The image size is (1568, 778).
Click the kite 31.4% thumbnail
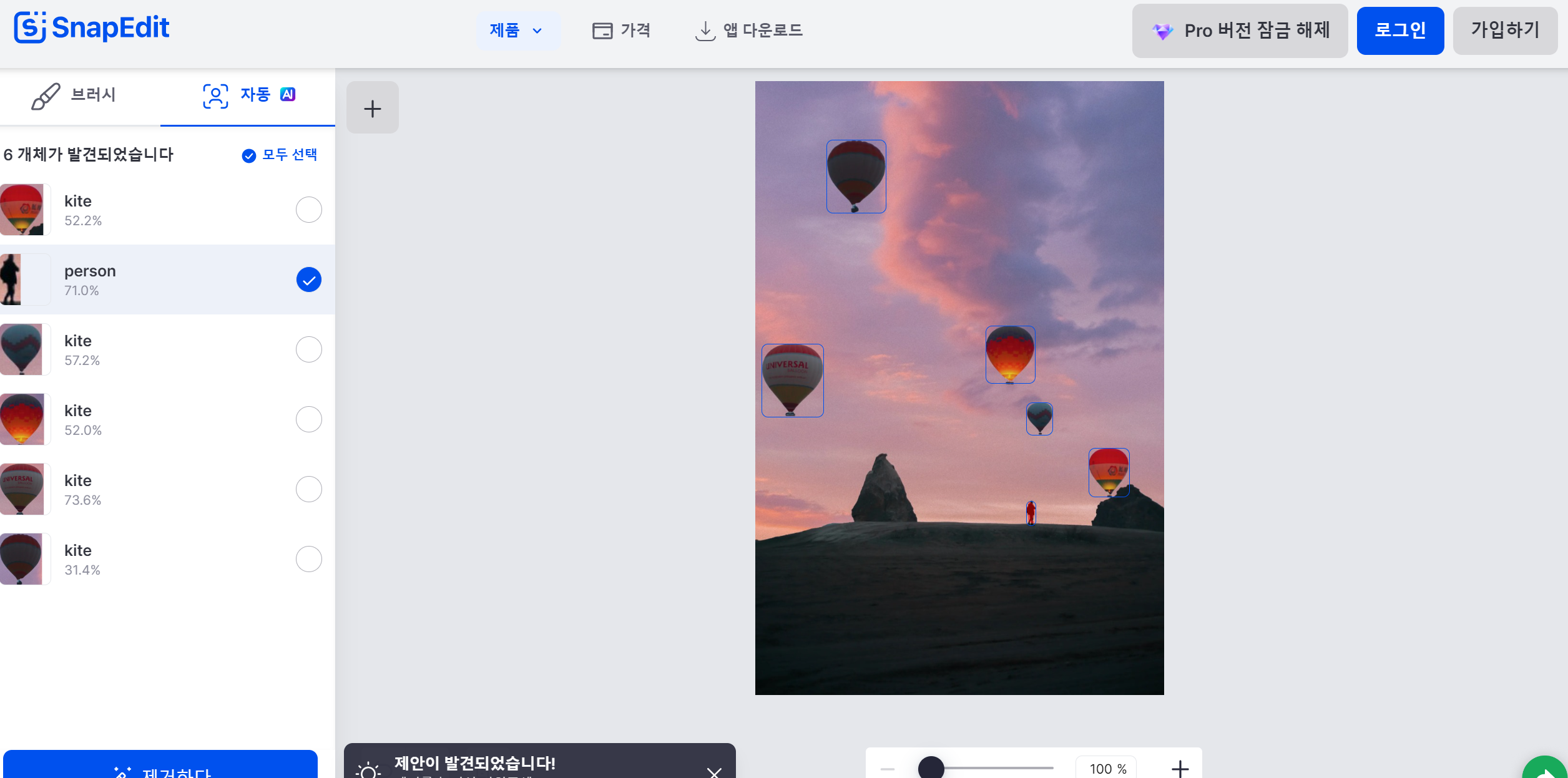[x=25, y=559]
